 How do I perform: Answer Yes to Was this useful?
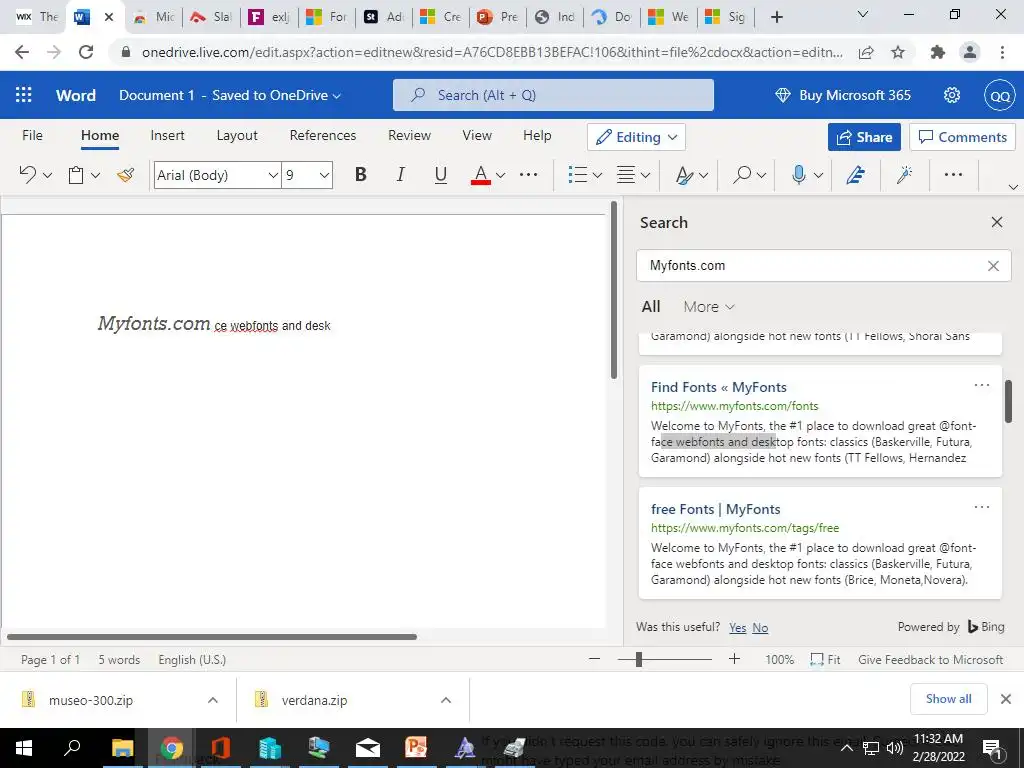737,628
